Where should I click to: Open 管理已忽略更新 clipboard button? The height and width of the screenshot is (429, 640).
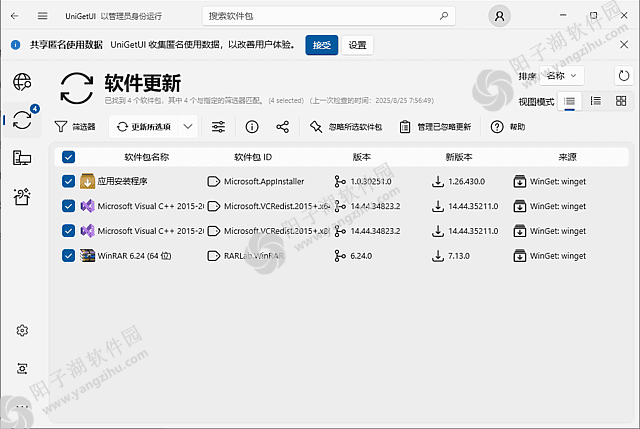pyautogui.click(x=435, y=127)
